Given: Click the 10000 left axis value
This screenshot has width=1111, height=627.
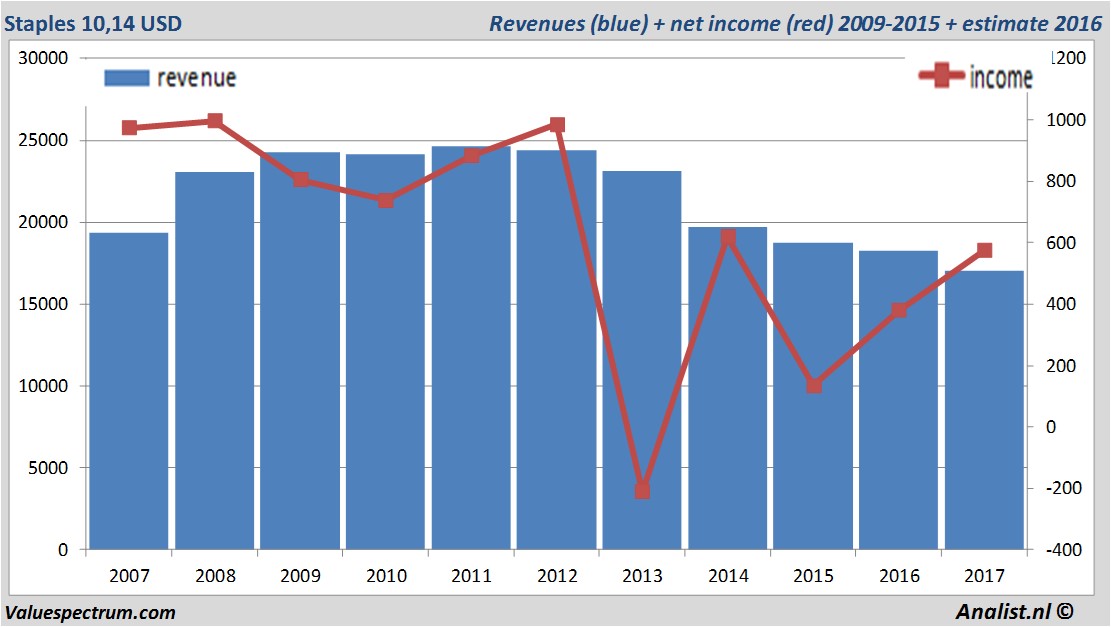Looking at the screenshot, I should [x=43, y=386].
